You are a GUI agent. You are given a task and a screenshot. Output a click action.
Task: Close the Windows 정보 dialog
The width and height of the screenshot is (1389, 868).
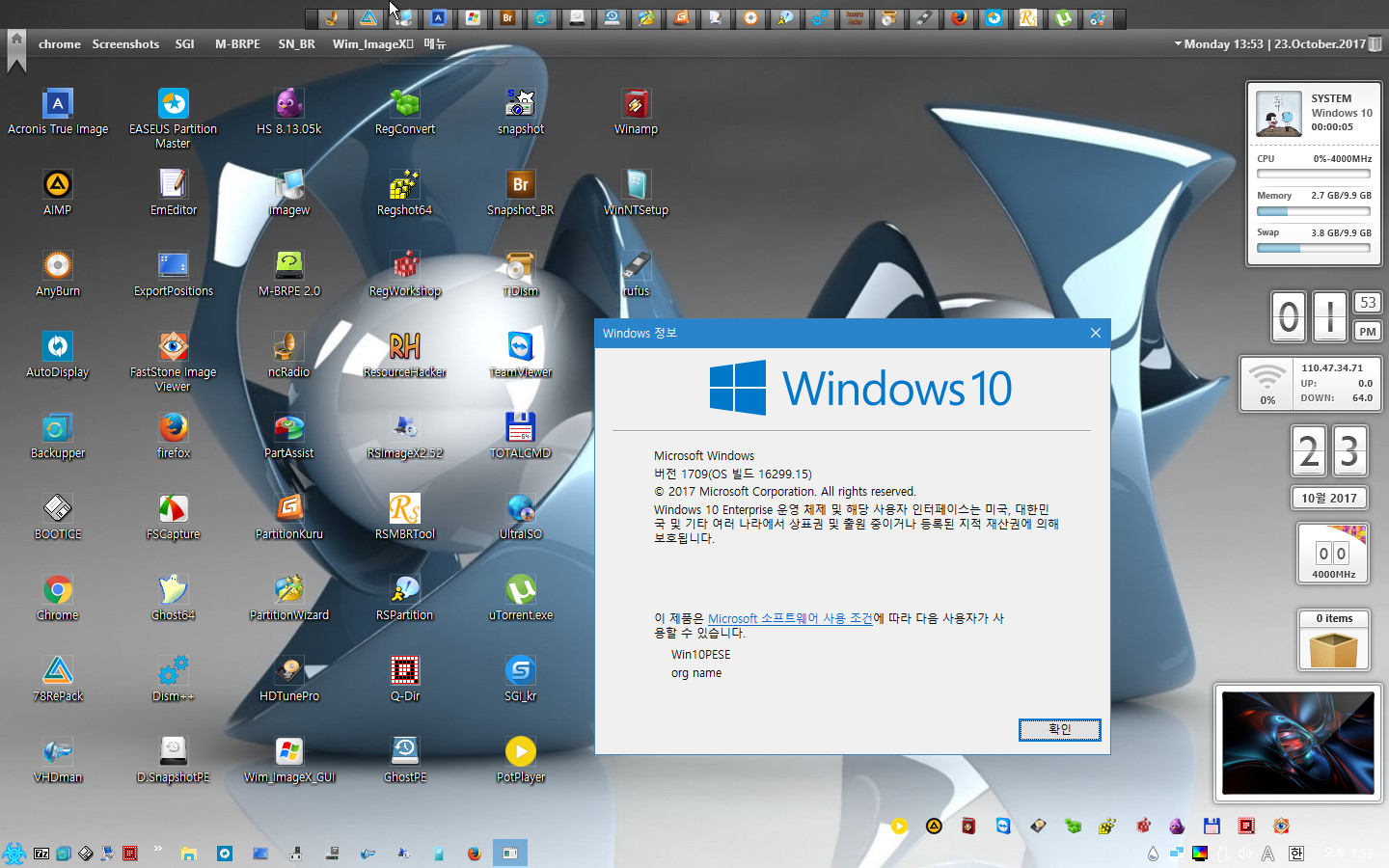click(1096, 333)
